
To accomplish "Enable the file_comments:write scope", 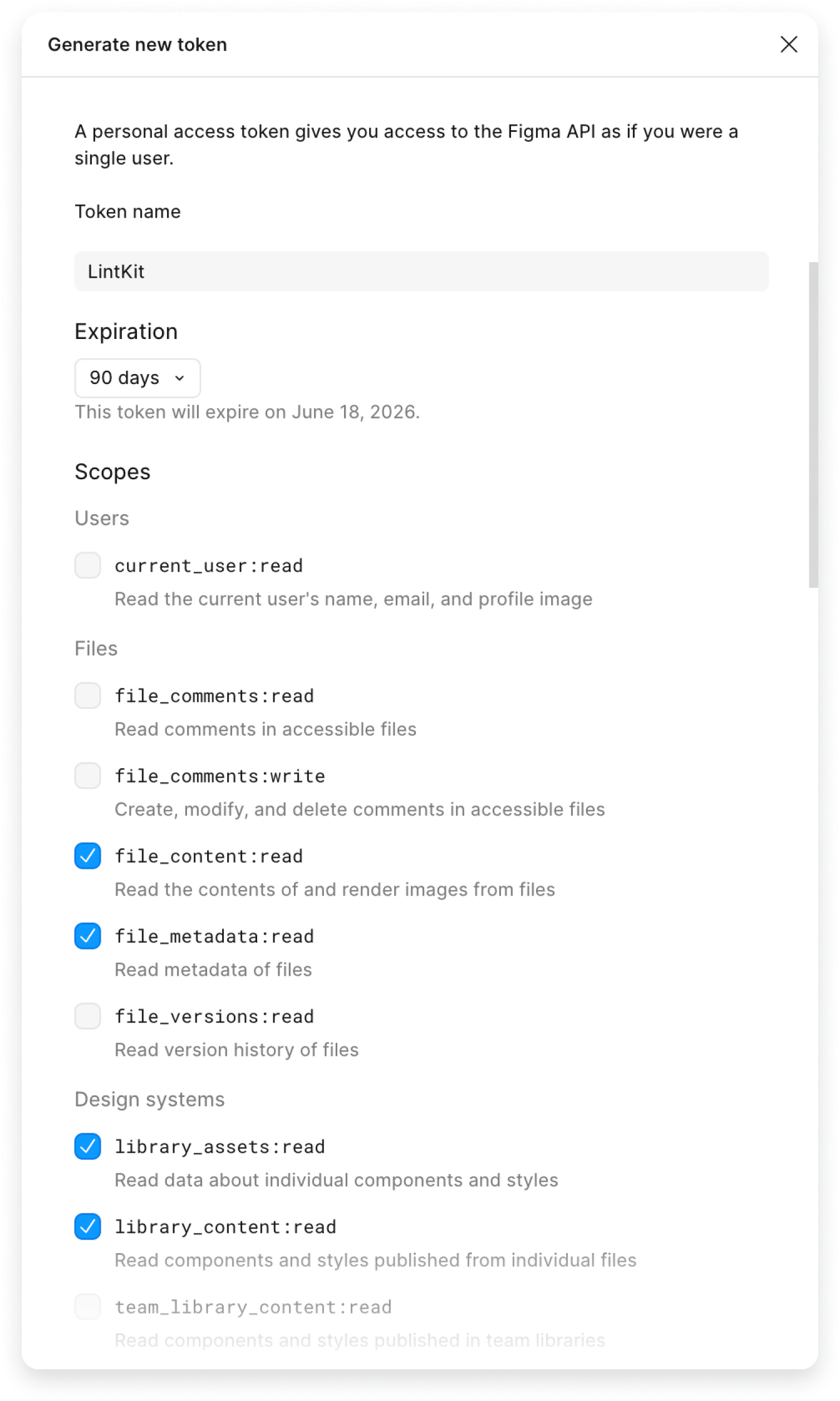I will pyautogui.click(x=87, y=776).
